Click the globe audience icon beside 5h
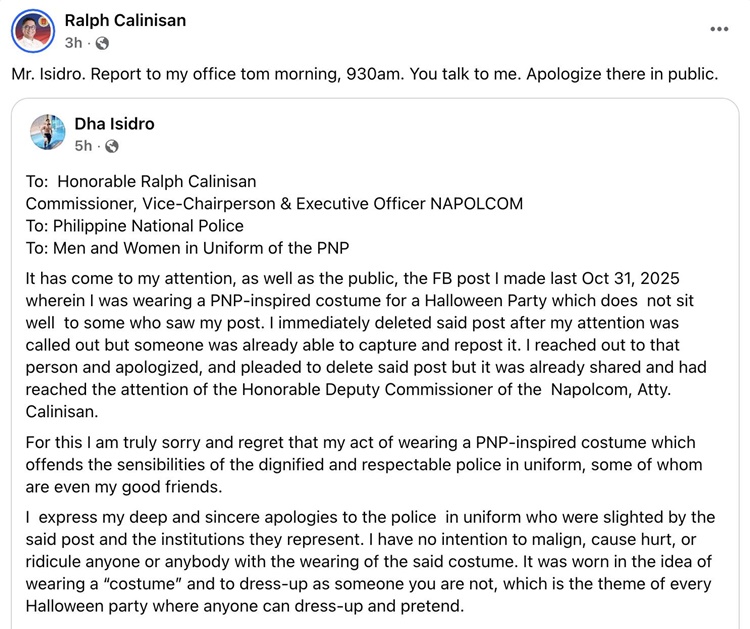The width and height of the screenshot is (750, 629). [111, 146]
